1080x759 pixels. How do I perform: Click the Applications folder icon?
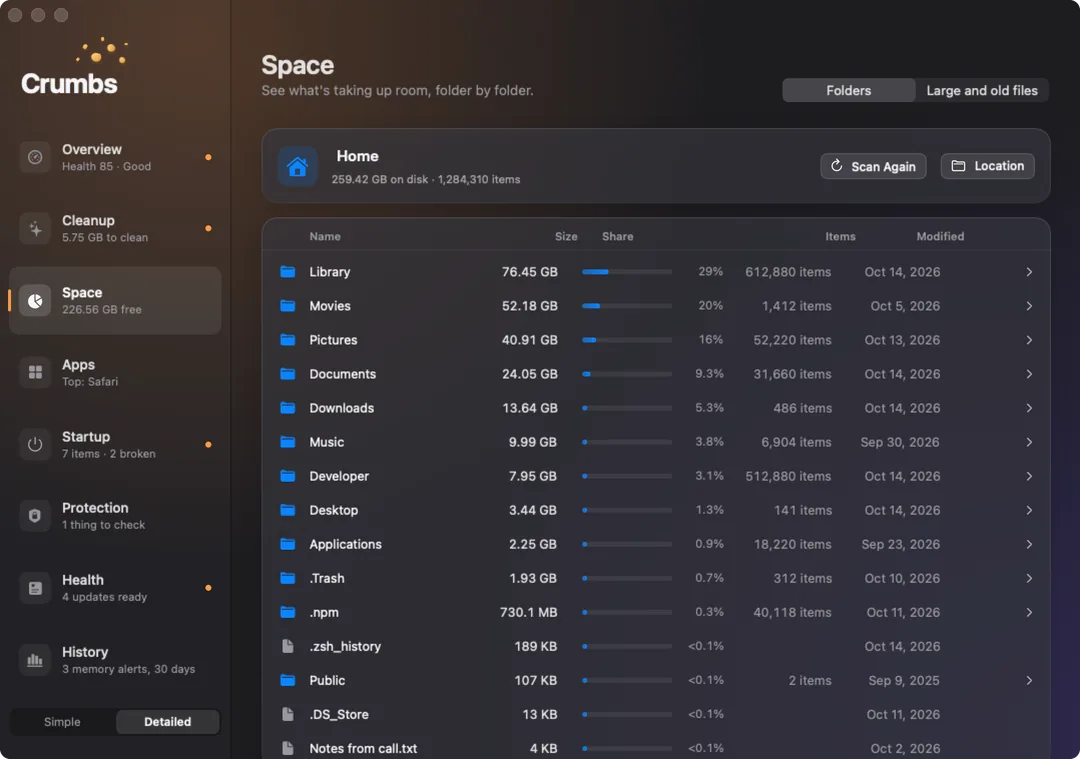coord(288,544)
